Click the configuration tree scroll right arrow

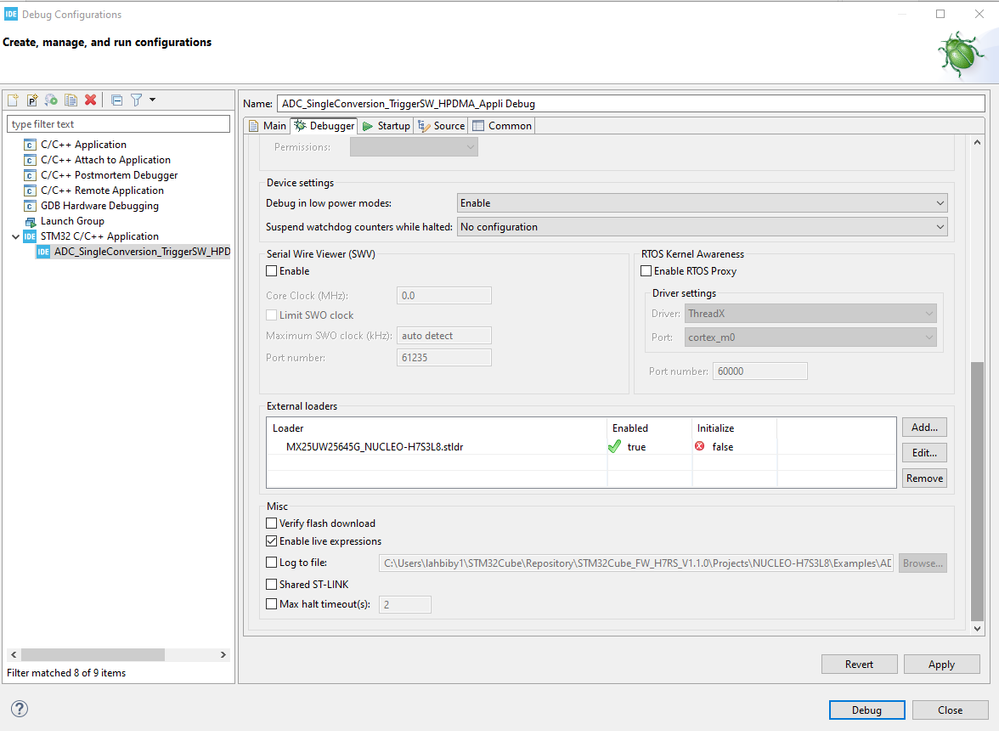tap(223, 655)
